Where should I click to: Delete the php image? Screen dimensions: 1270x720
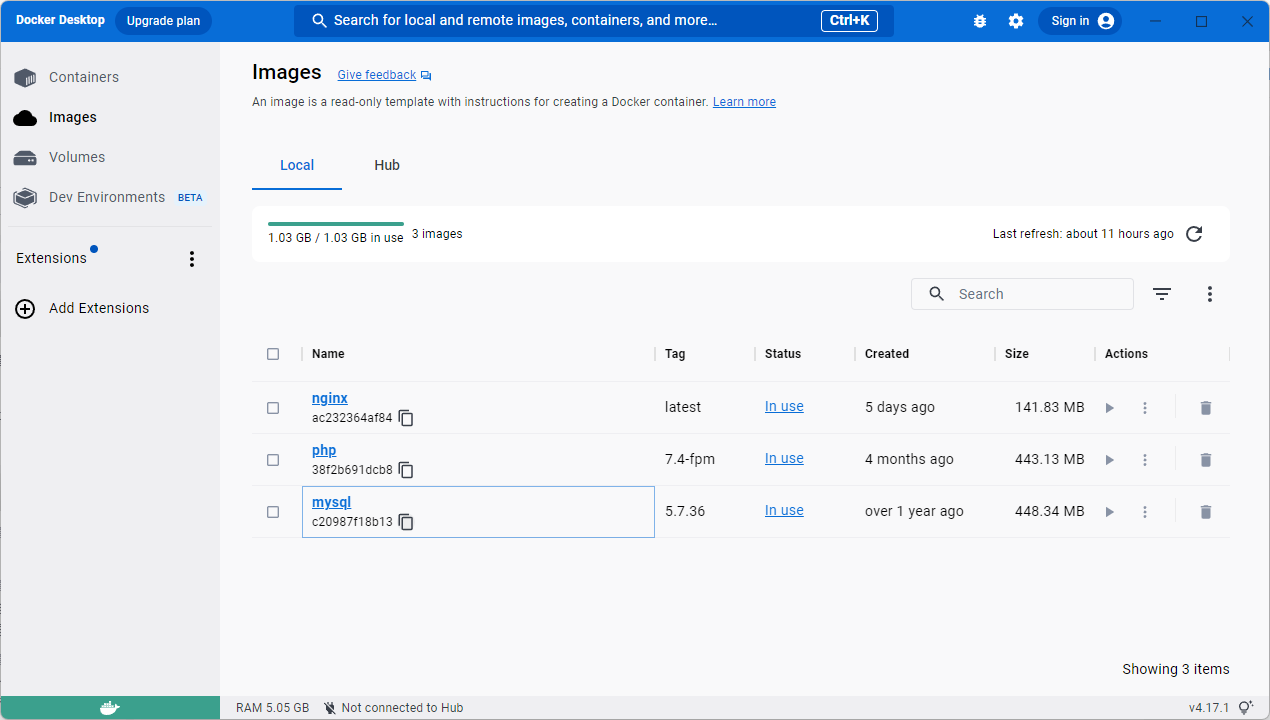tap(1206, 460)
